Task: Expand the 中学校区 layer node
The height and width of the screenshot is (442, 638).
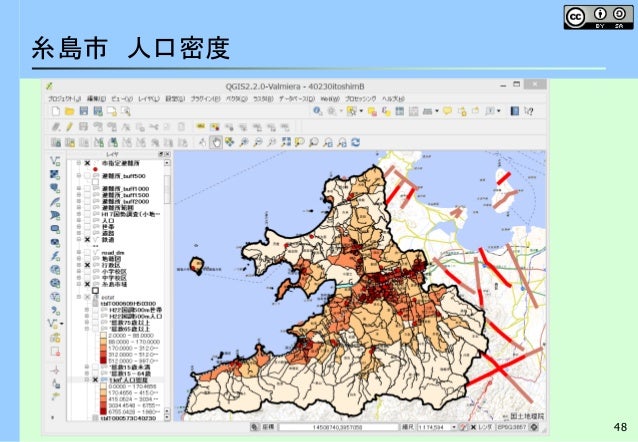Action: point(79,278)
